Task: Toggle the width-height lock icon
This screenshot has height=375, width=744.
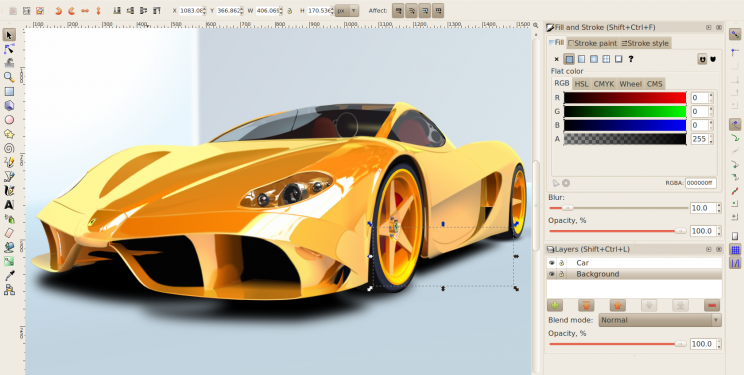Action: pos(289,10)
